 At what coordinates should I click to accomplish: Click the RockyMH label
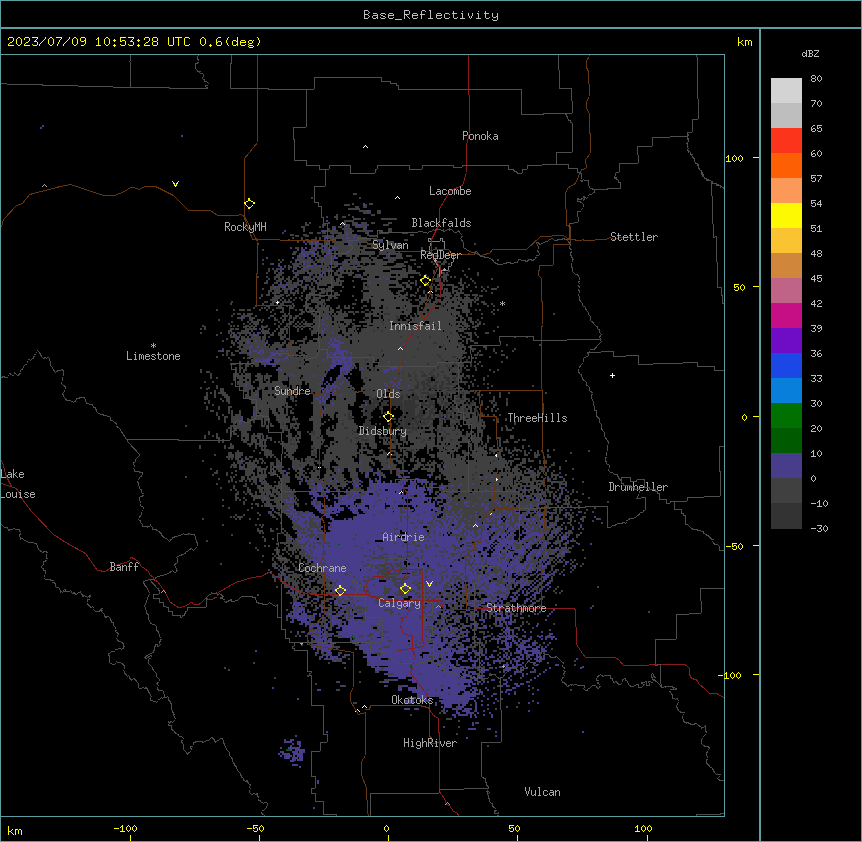245,227
